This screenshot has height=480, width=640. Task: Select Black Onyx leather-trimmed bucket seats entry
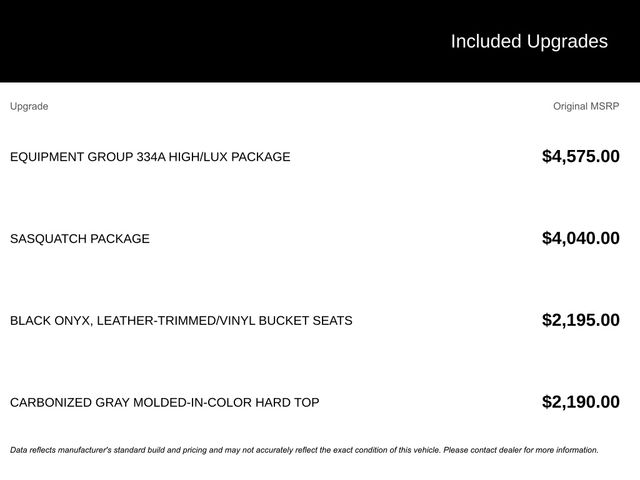point(181,320)
